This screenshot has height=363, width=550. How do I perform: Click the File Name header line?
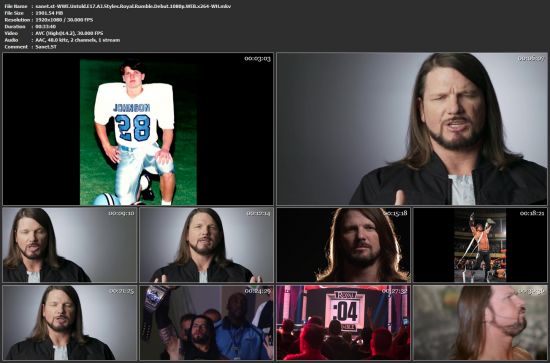[x=118, y=6]
